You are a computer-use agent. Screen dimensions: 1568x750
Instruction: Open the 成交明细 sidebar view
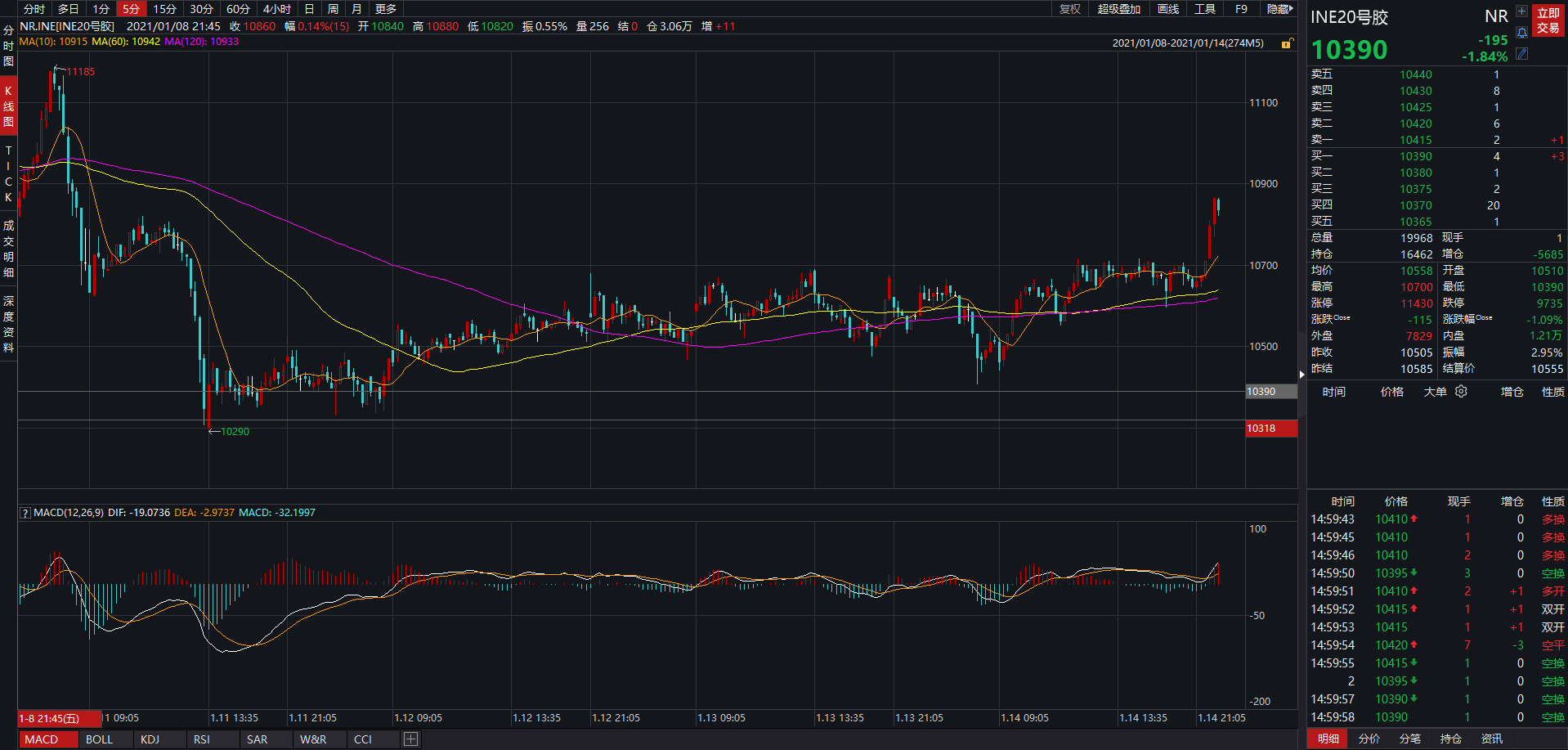(8, 249)
